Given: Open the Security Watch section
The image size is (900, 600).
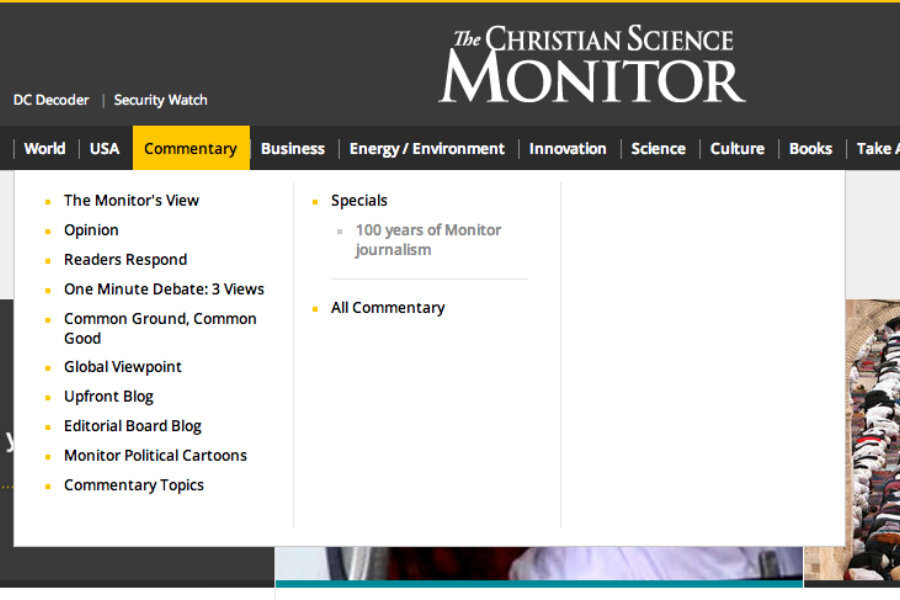Looking at the screenshot, I should point(160,100).
